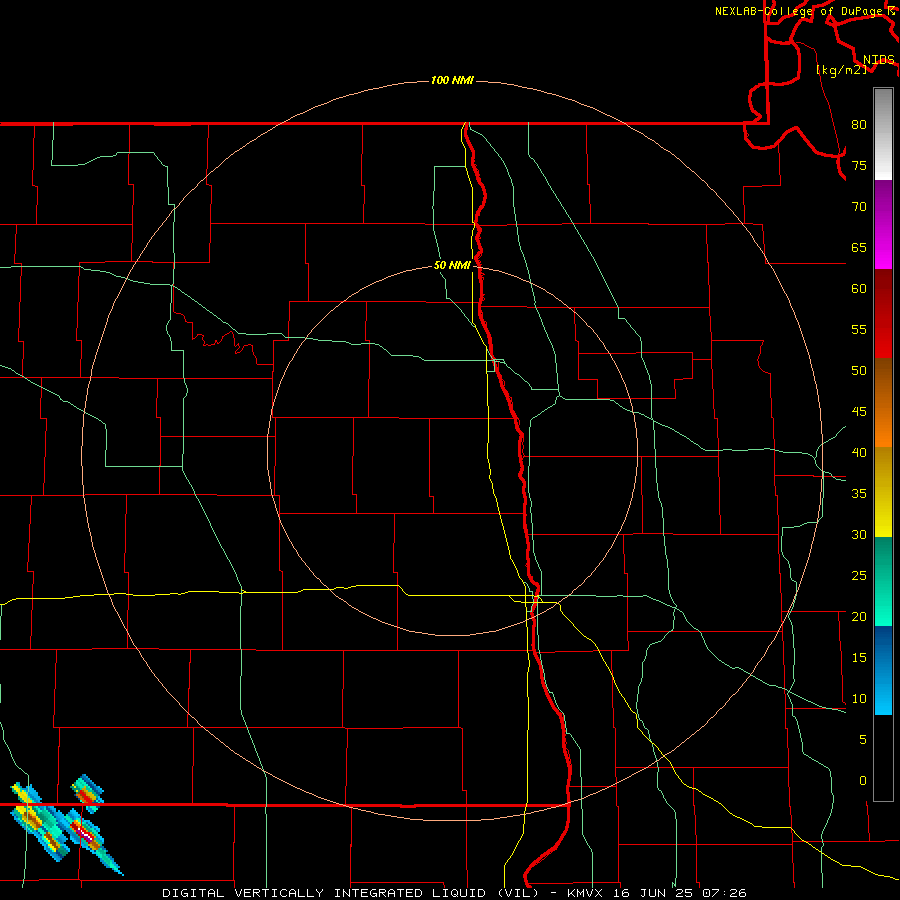Click the 55 value on the scale

tap(859, 330)
